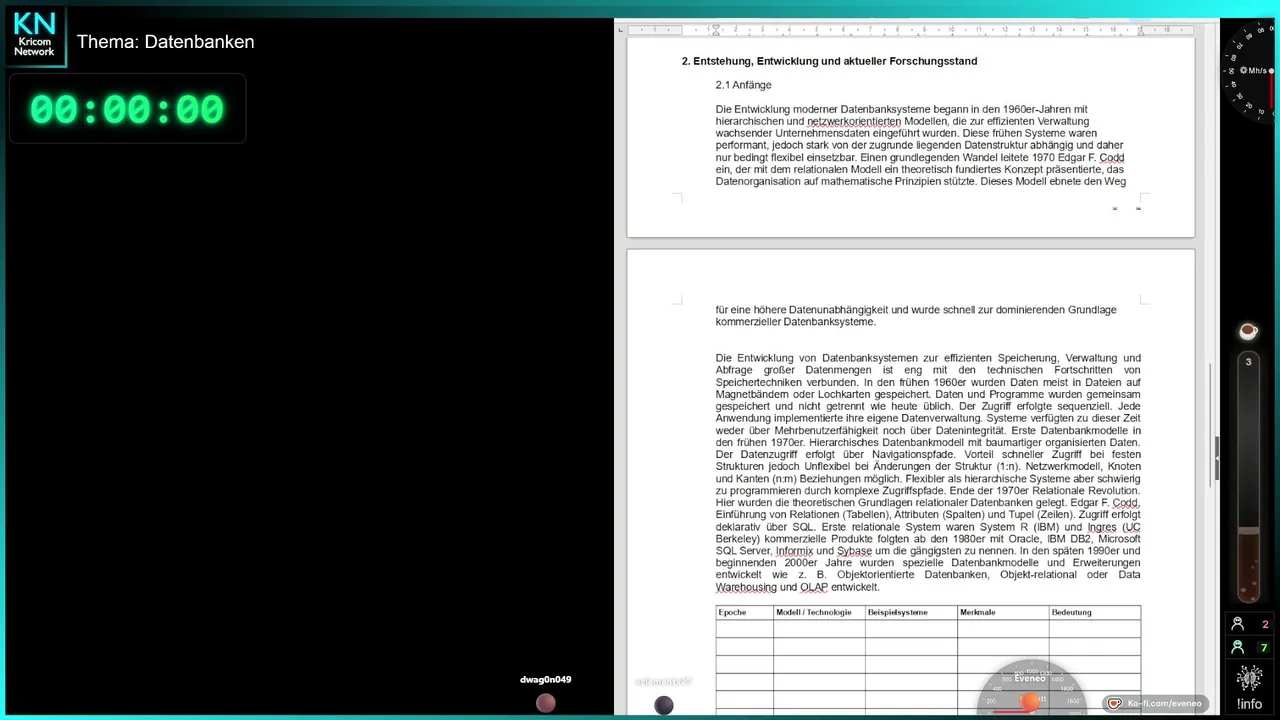Click the underlined word 'netzwerkorientierten'
Viewport: 1280px width, 720px height.
[854, 121]
